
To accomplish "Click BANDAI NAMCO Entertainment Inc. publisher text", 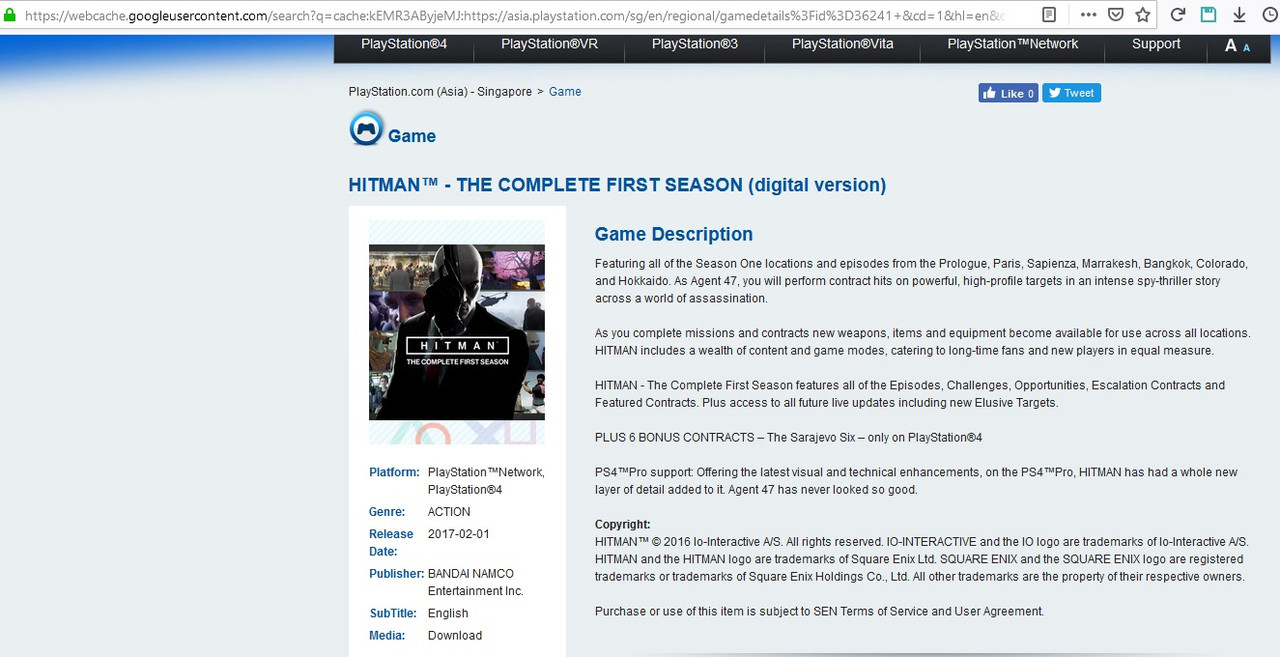I will pyautogui.click(x=476, y=582).
